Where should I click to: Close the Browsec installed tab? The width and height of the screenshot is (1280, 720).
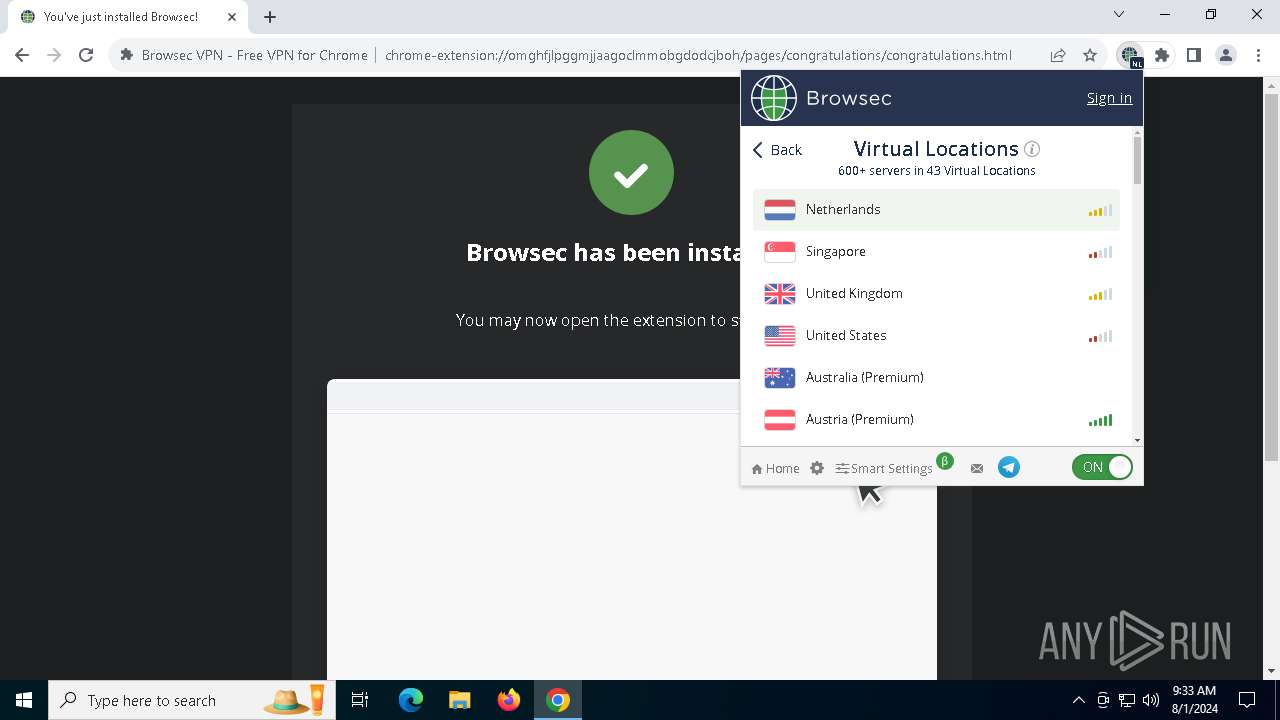click(231, 17)
